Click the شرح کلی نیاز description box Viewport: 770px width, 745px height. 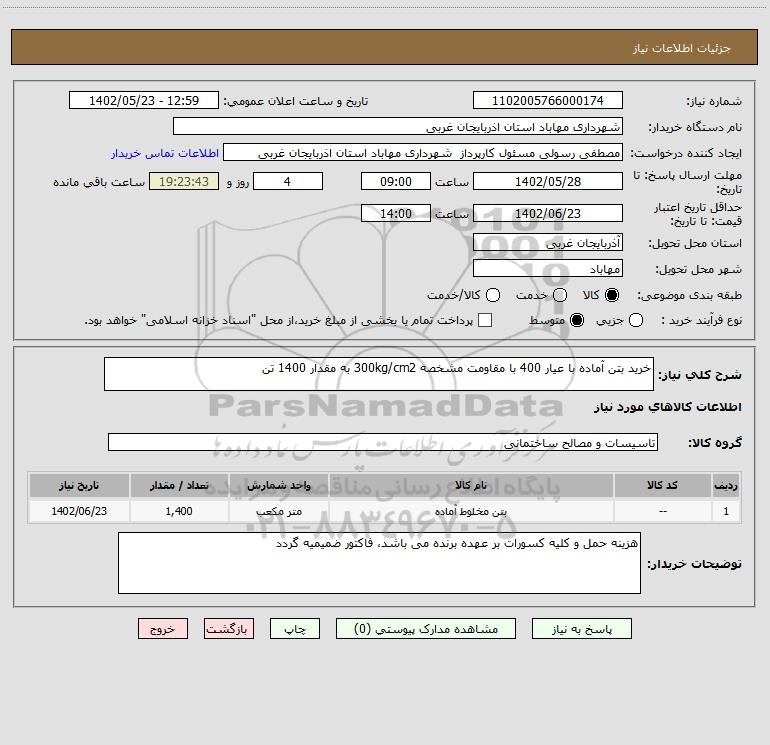pyautogui.click(x=379, y=374)
